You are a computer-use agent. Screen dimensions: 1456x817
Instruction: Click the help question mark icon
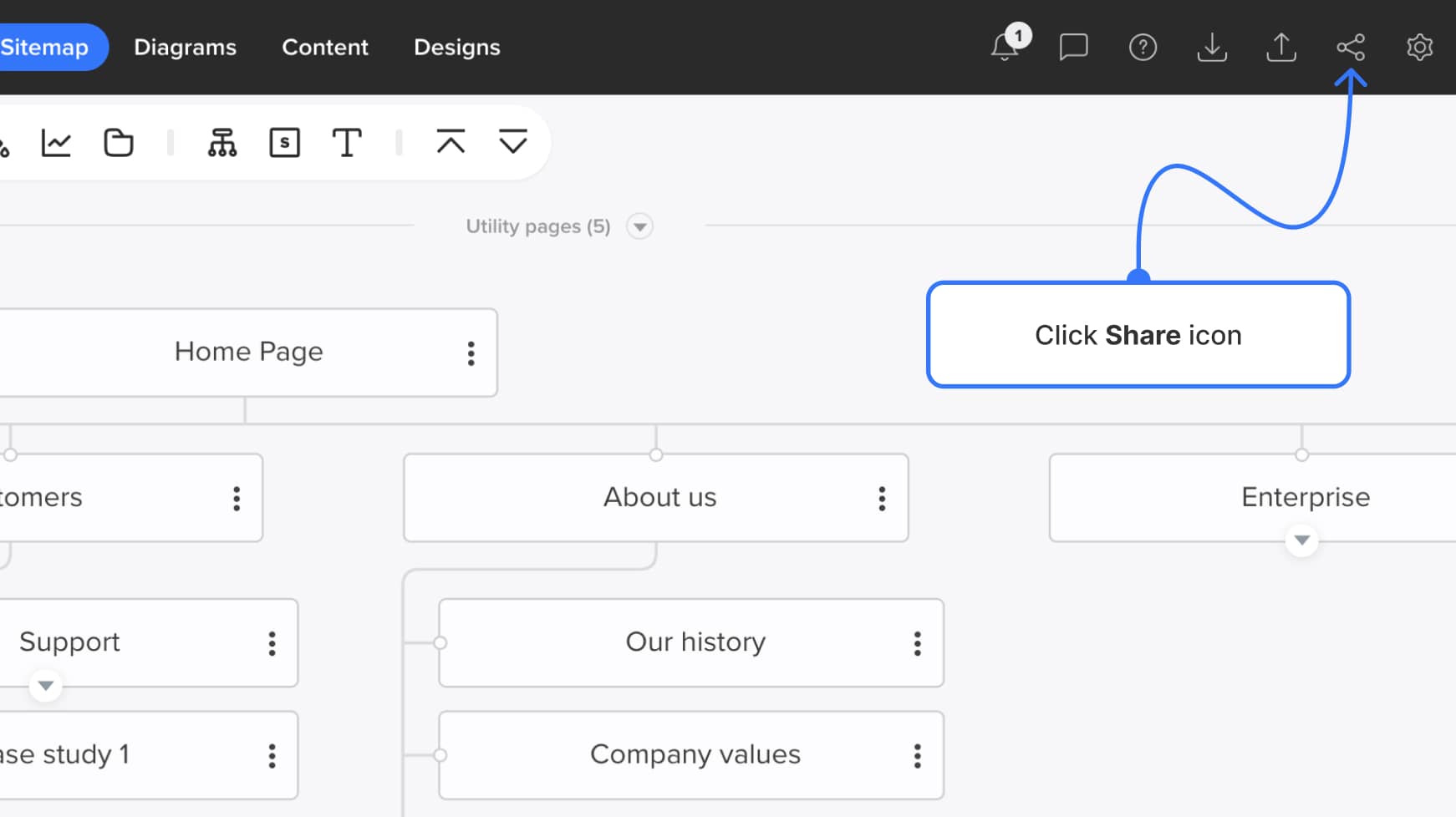(1143, 47)
